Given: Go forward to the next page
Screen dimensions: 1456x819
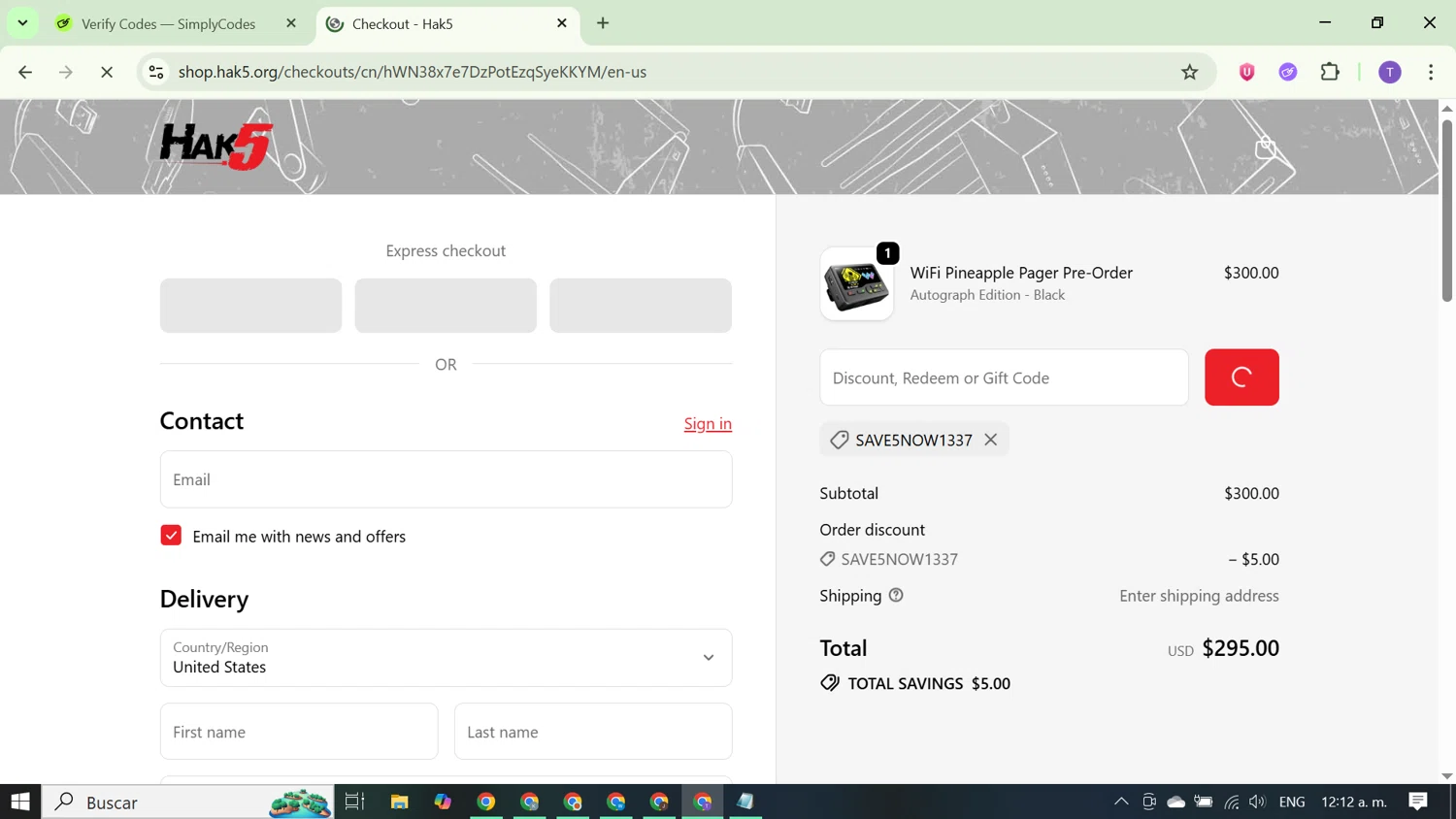Looking at the screenshot, I should pyautogui.click(x=66, y=72).
